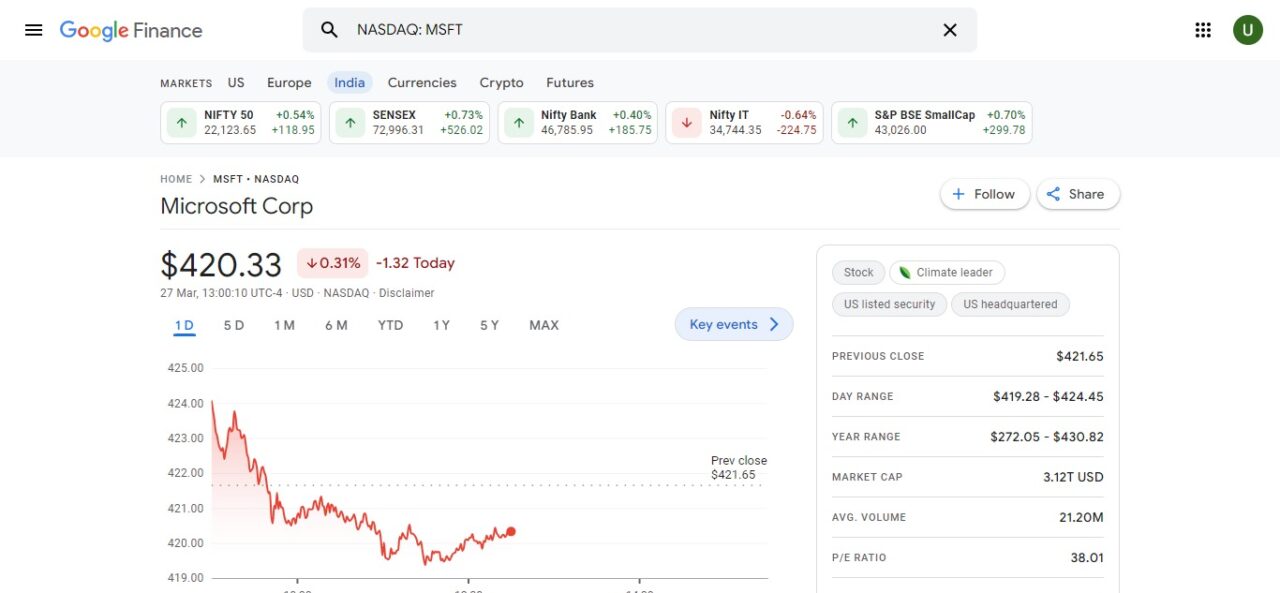The width and height of the screenshot is (1280, 593).
Task: Open the S&P BSE SmallCap card
Action: pos(932,123)
